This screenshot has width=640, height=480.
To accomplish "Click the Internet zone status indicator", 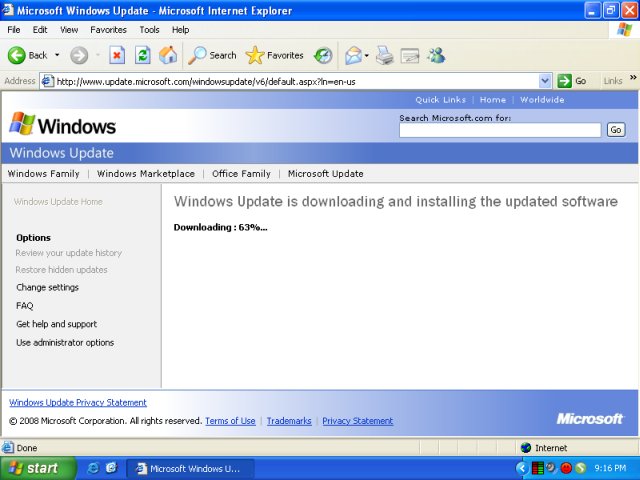I will pos(544,448).
